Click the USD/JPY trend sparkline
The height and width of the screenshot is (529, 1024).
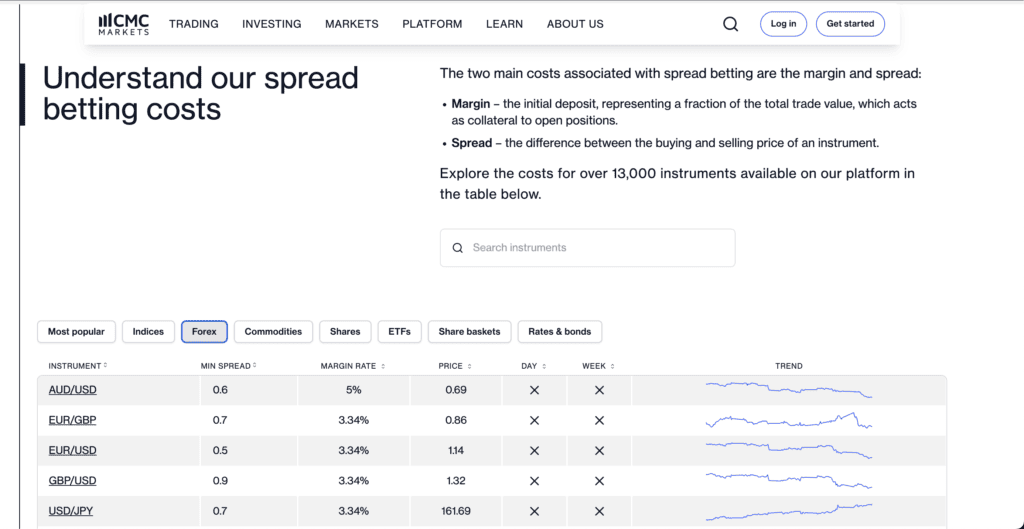pos(789,511)
